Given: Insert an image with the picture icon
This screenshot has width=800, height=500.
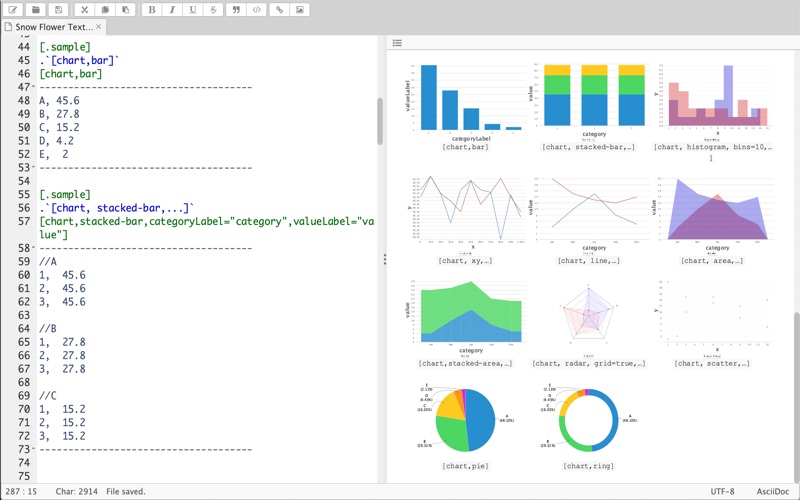Looking at the screenshot, I should click(299, 9).
